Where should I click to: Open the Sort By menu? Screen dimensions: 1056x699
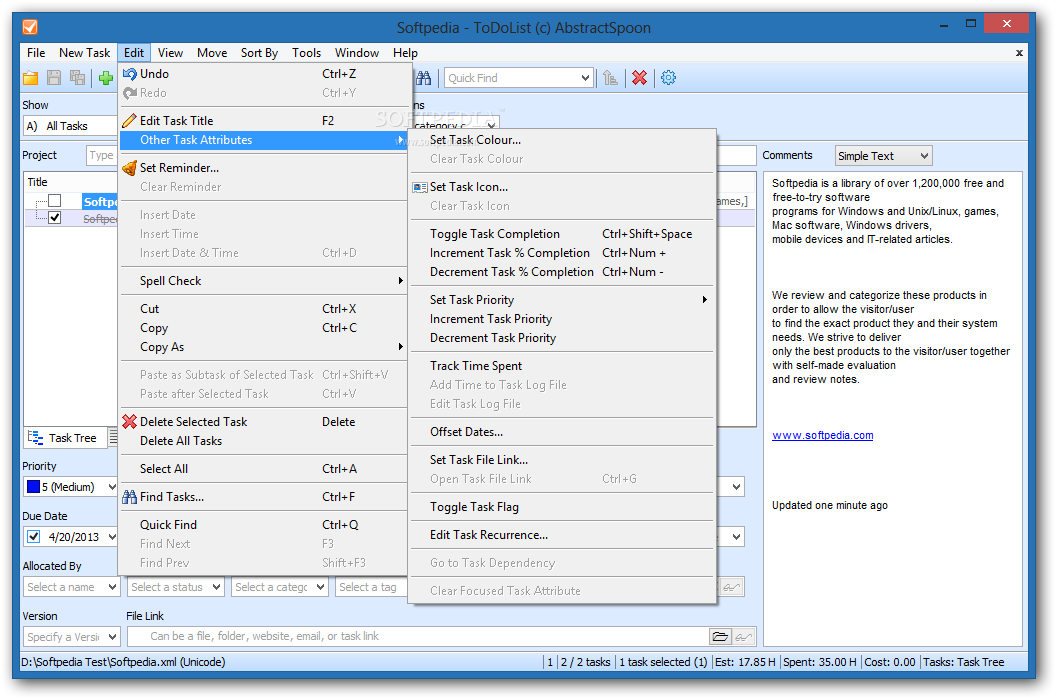click(259, 53)
